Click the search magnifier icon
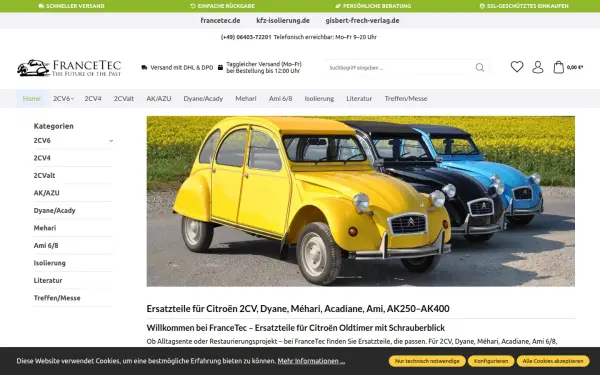600x375 pixels. coord(479,68)
